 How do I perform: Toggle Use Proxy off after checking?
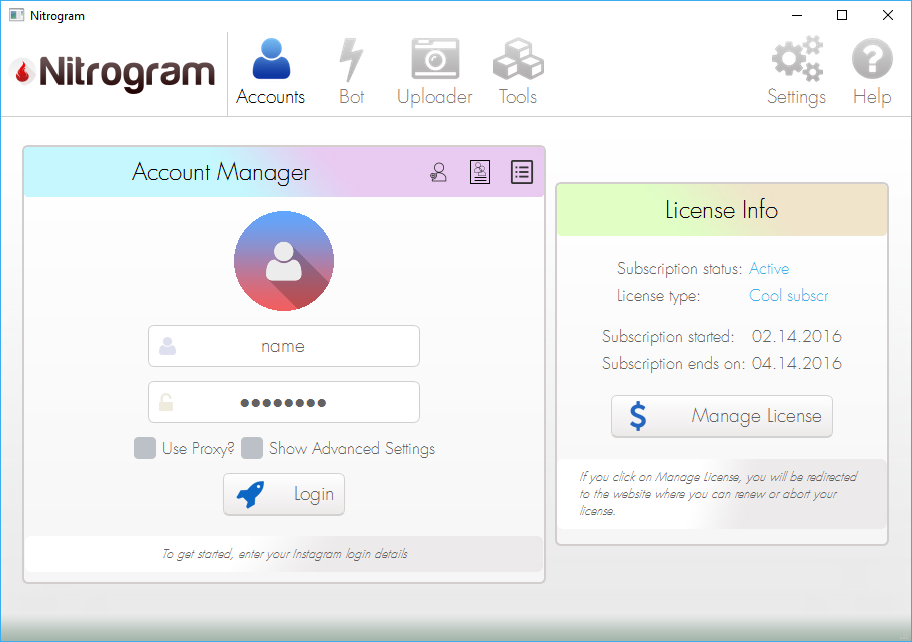pos(144,449)
